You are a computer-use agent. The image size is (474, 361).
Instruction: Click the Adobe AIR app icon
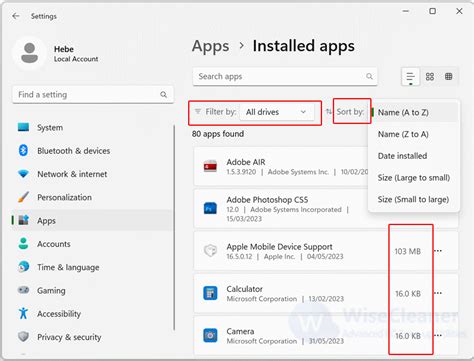[x=210, y=166]
